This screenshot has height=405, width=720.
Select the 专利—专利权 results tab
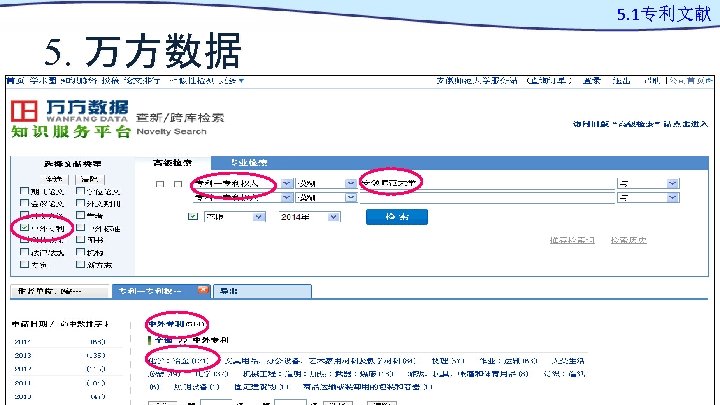click(161, 291)
